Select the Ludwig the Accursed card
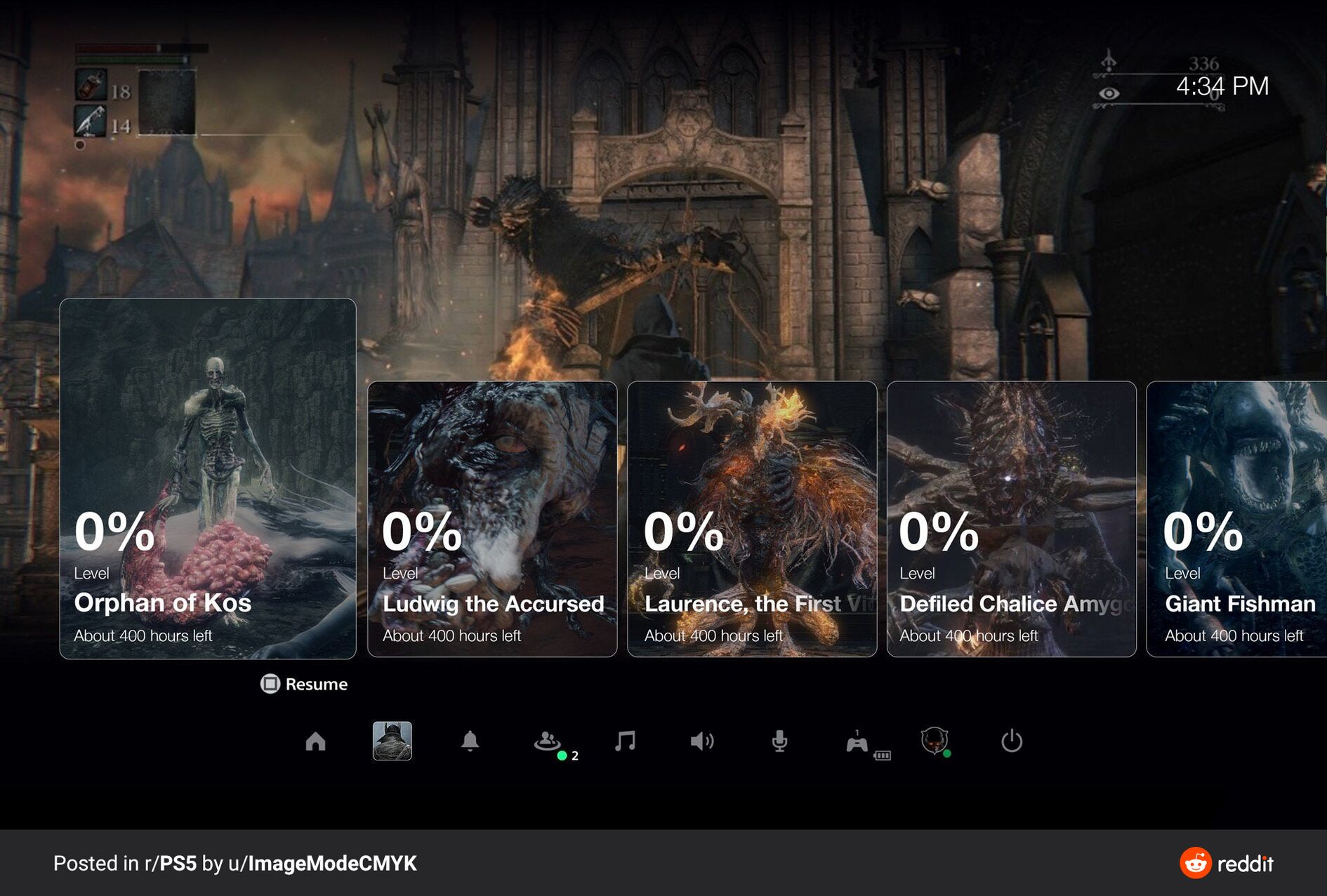Screen dimensions: 1327x896 coord(492,520)
